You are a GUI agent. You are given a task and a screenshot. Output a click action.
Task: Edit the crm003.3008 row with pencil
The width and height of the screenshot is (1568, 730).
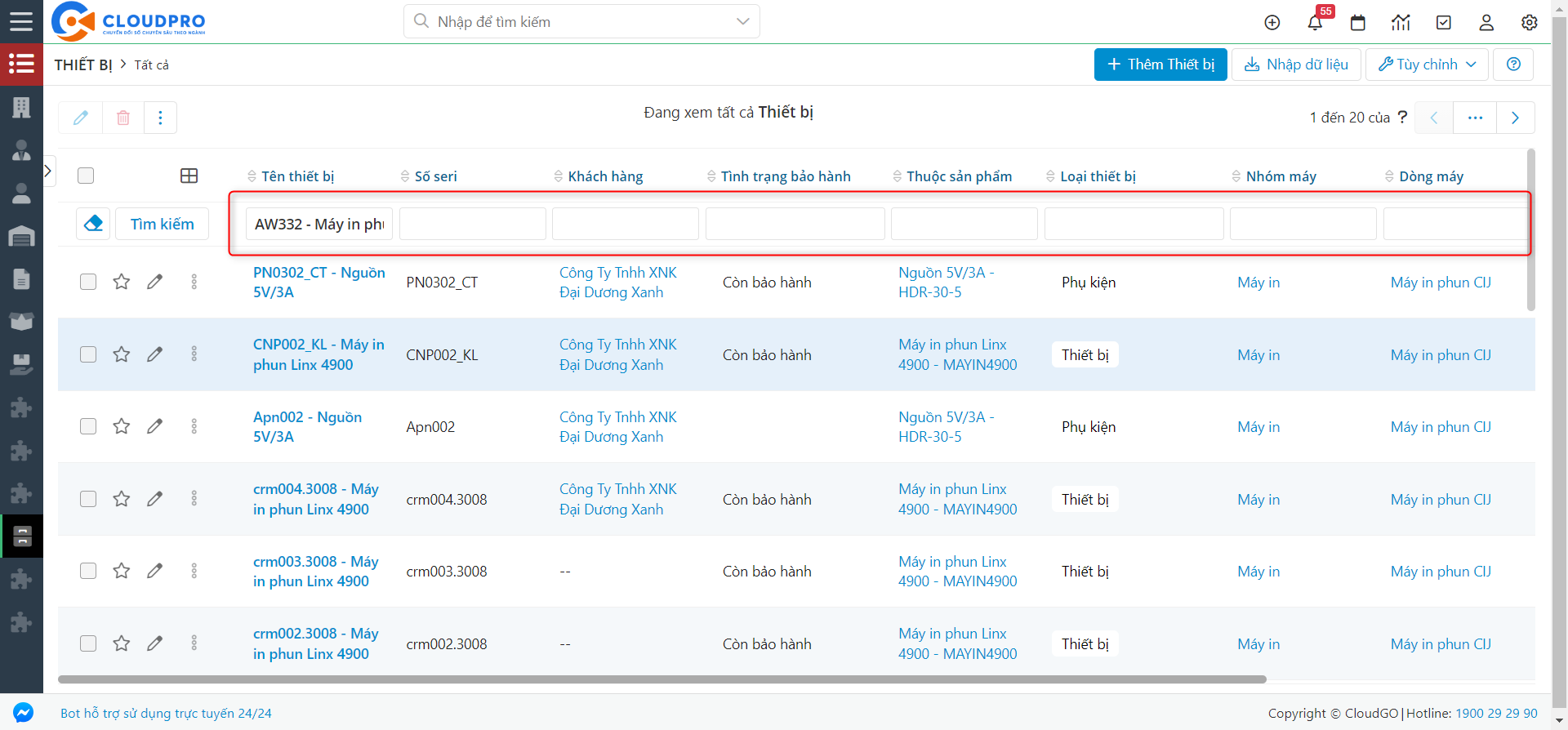pos(154,571)
